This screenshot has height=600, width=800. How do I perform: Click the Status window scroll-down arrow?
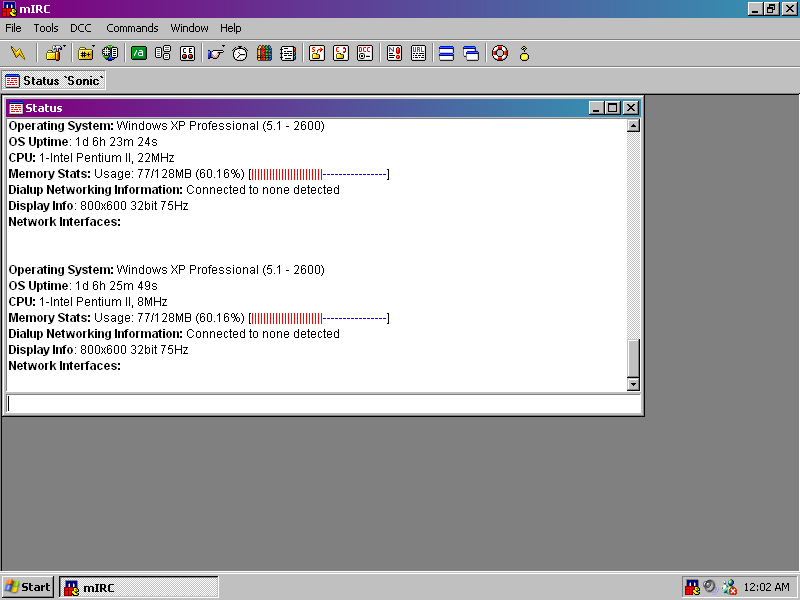632,384
